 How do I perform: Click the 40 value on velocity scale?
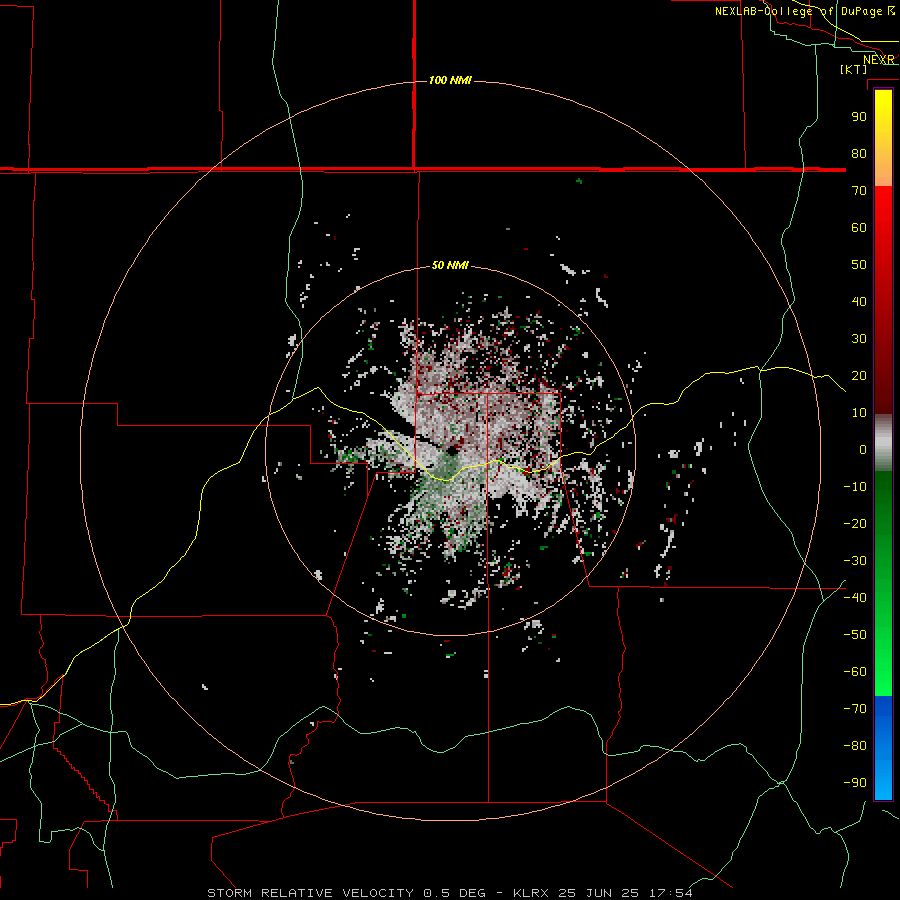pyautogui.click(x=859, y=301)
